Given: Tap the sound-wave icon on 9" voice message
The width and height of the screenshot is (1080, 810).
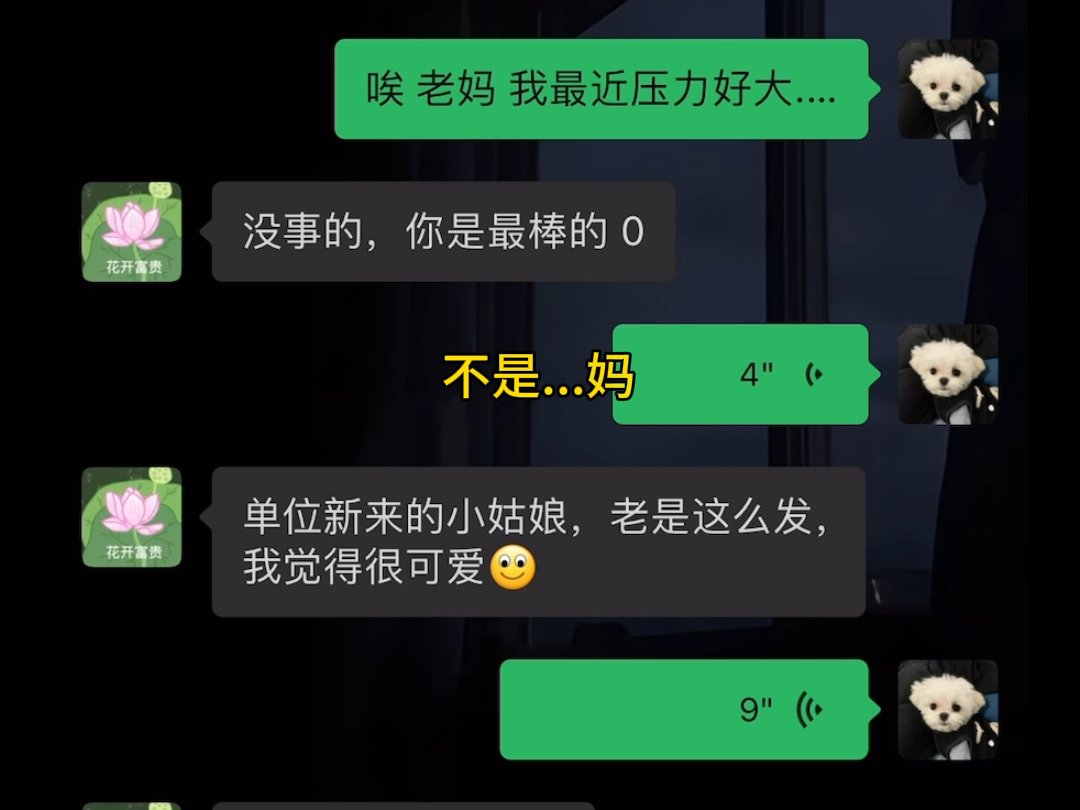Looking at the screenshot, I should pos(809,709).
